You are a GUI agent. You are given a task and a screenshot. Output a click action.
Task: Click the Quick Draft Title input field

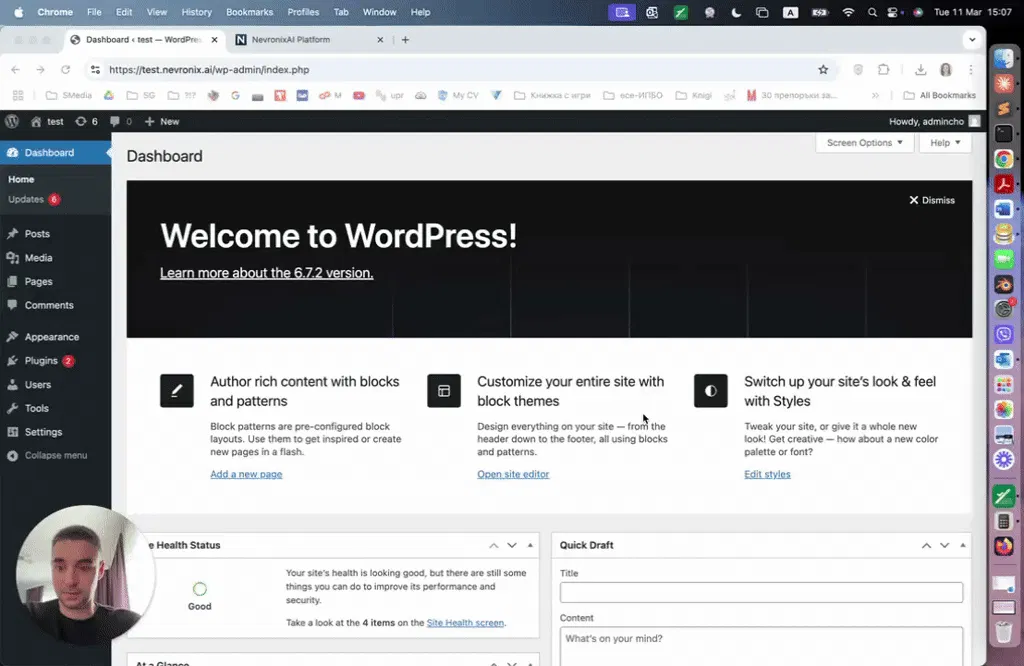(x=761, y=592)
